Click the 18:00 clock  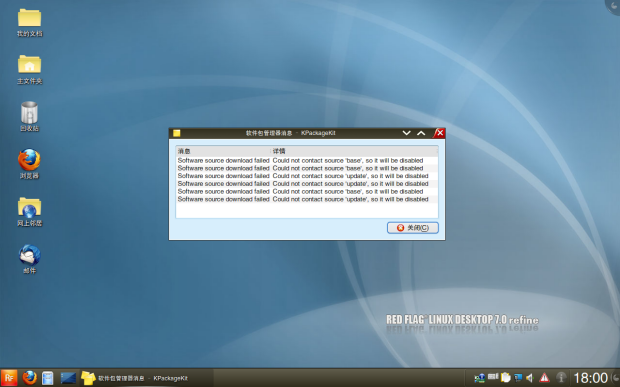pos(590,378)
